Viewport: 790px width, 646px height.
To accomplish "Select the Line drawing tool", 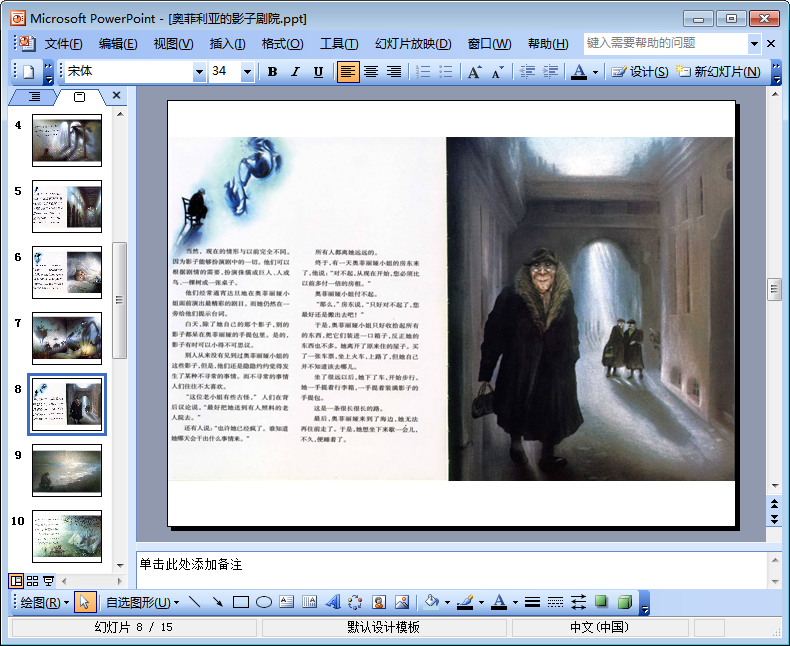I will coord(194,602).
